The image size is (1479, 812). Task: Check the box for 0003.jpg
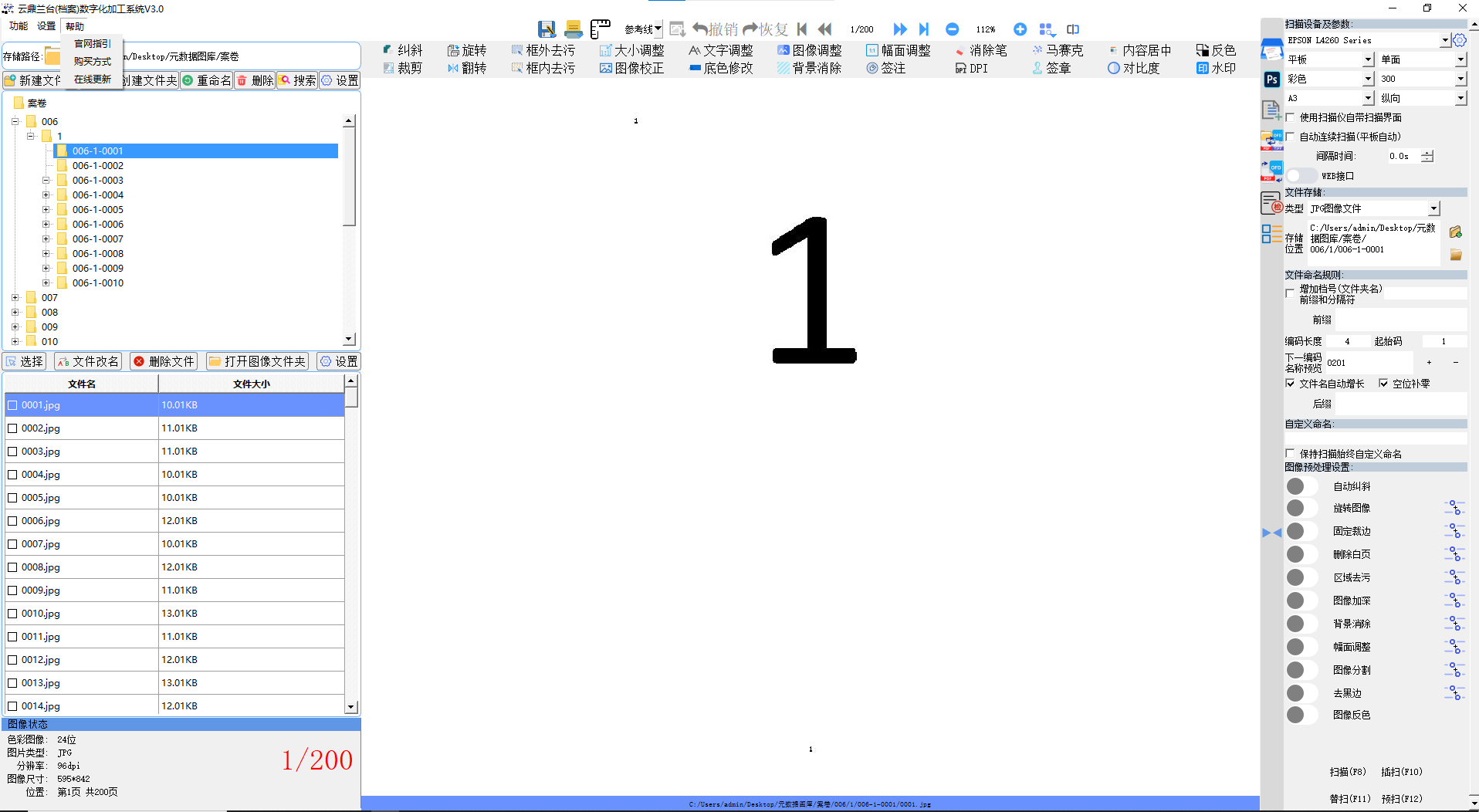(12, 452)
